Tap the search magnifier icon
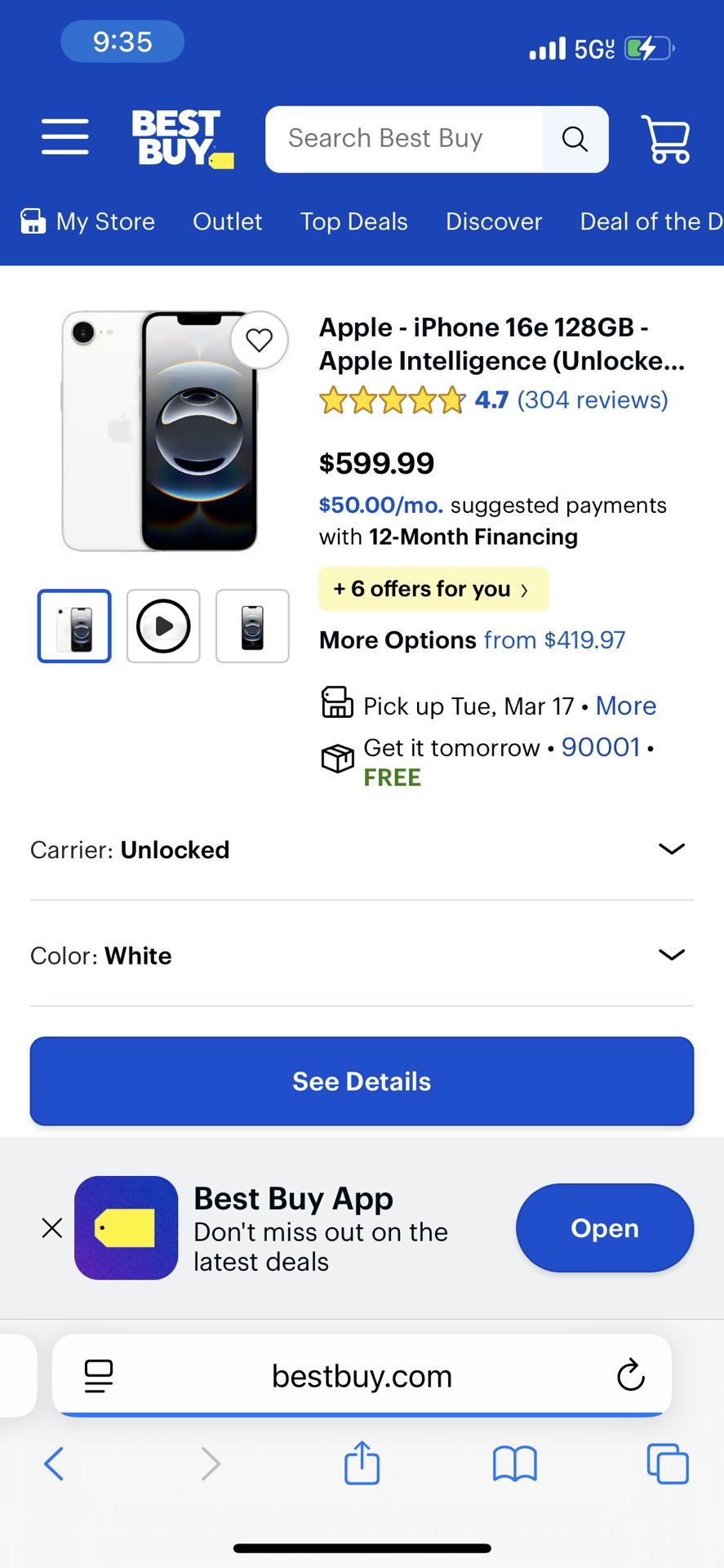Image resolution: width=724 pixels, height=1568 pixels. click(575, 140)
